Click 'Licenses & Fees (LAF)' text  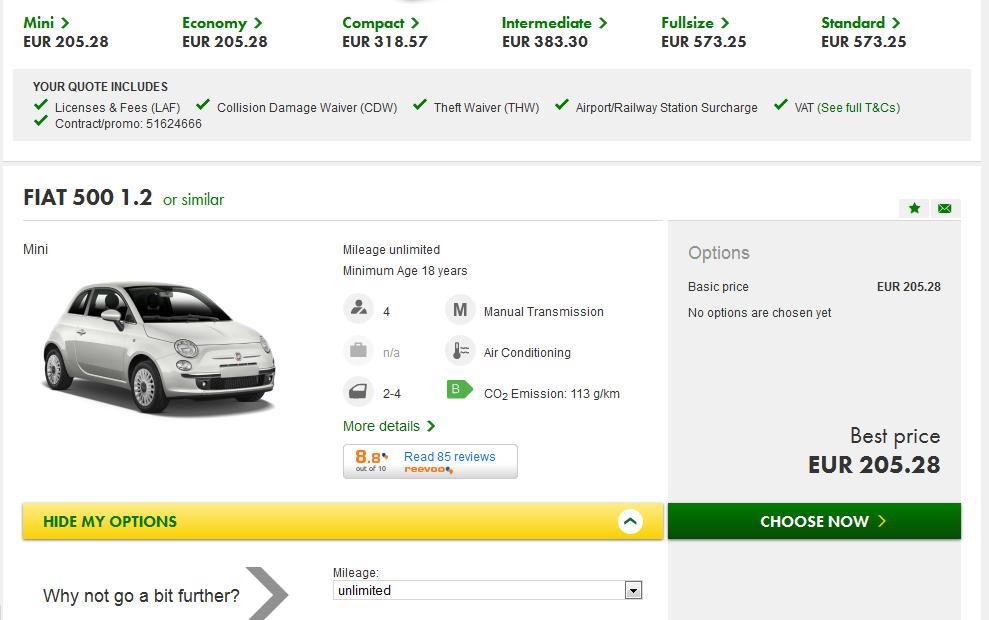pyautogui.click(x=117, y=108)
